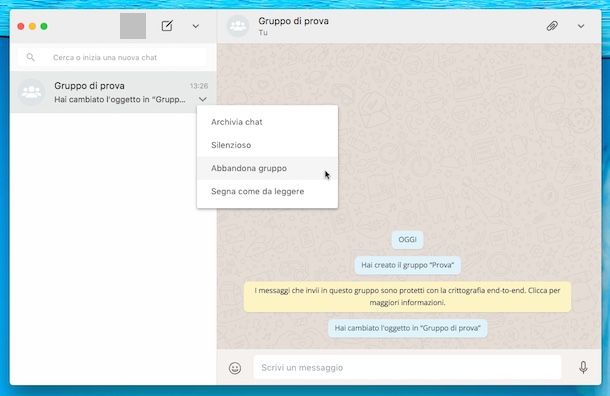Choose Abbandona gruppo menu entry
This screenshot has height=396, width=610.
tap(267, 168)
